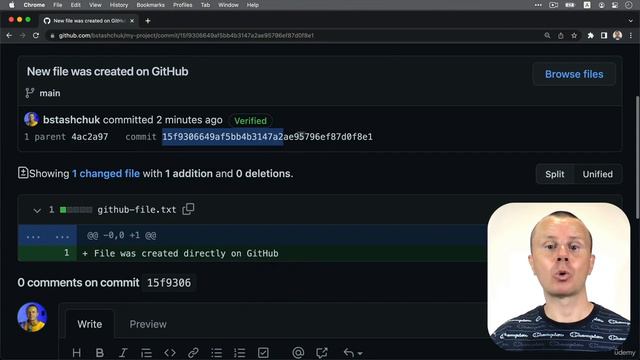Toggle the Chrome side panel

(604, 36)
